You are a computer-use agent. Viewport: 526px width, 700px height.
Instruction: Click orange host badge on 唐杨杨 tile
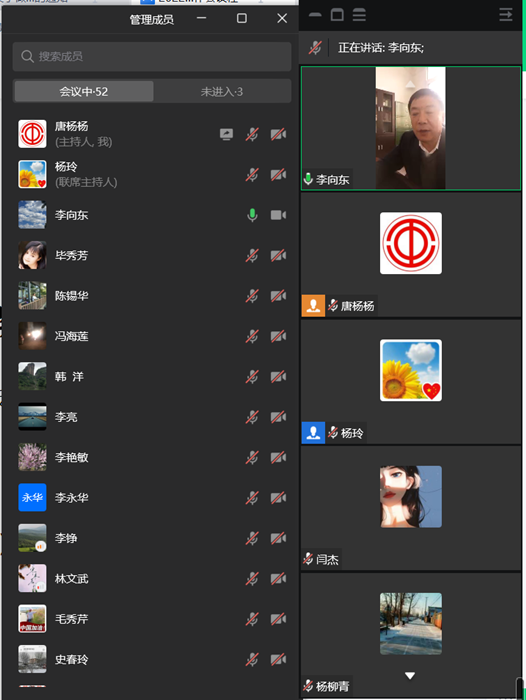pos(313,306)
